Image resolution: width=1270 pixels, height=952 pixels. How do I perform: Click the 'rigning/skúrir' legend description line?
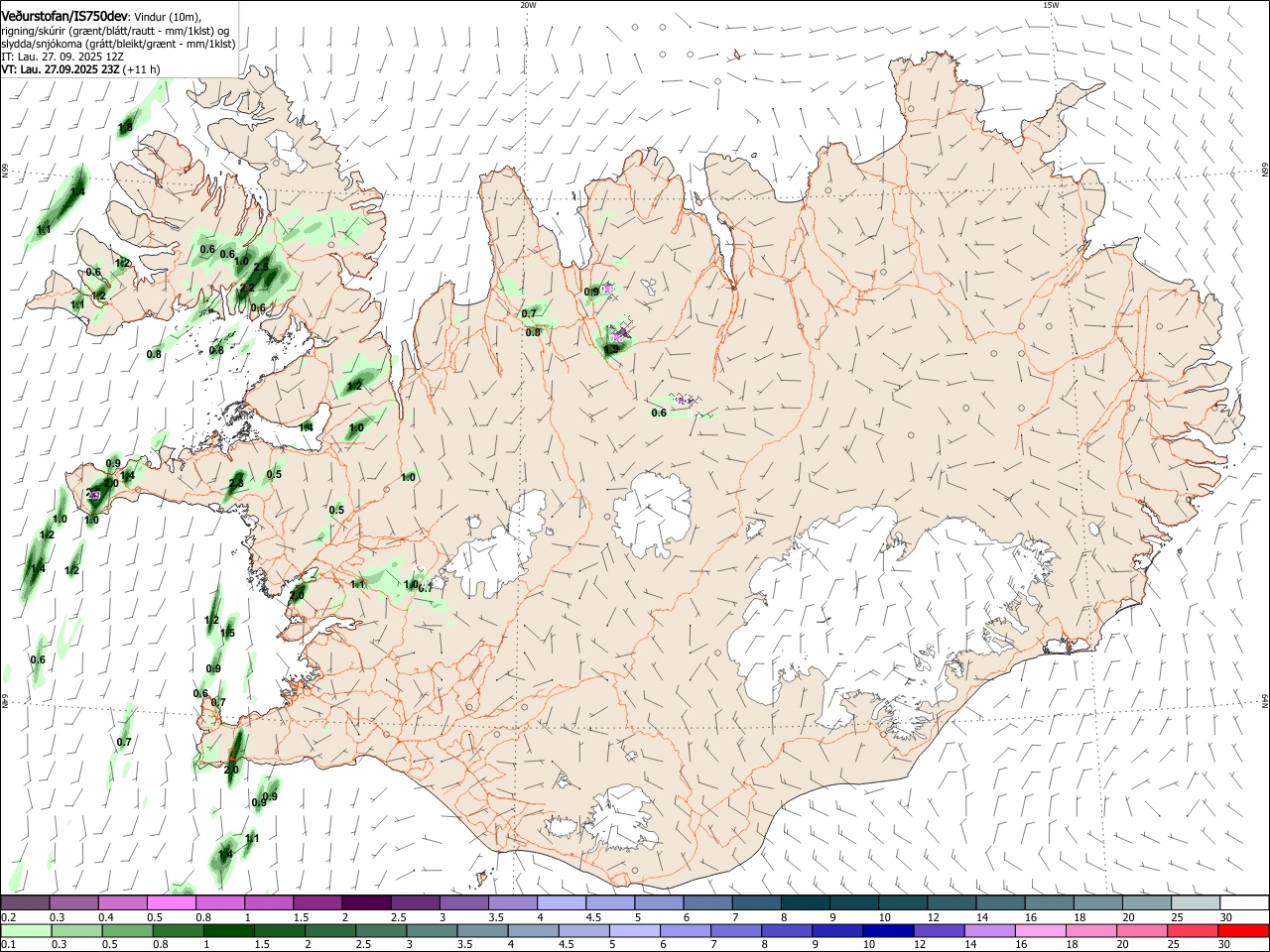(116, 31)
